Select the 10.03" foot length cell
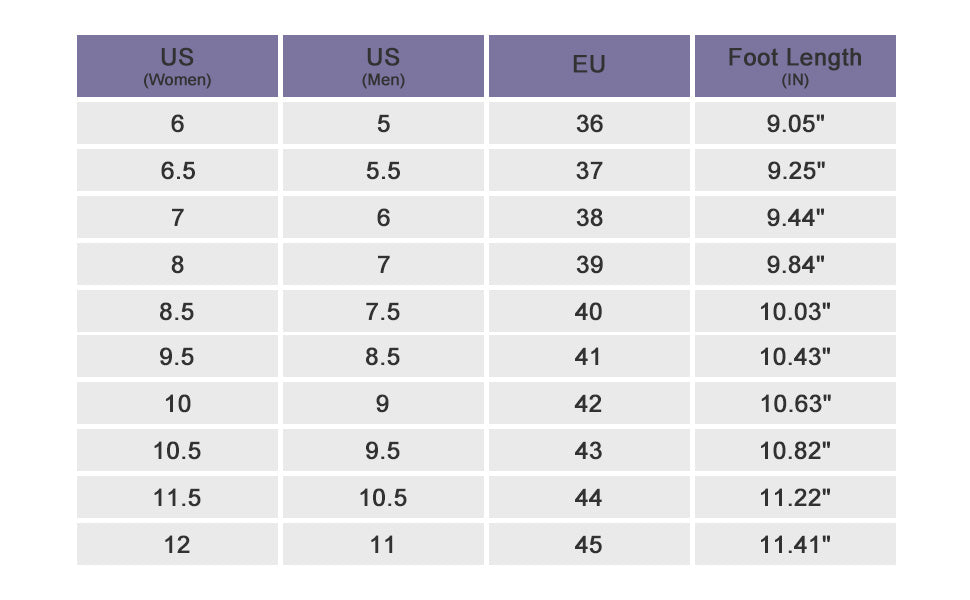 (x=795, y=311)
